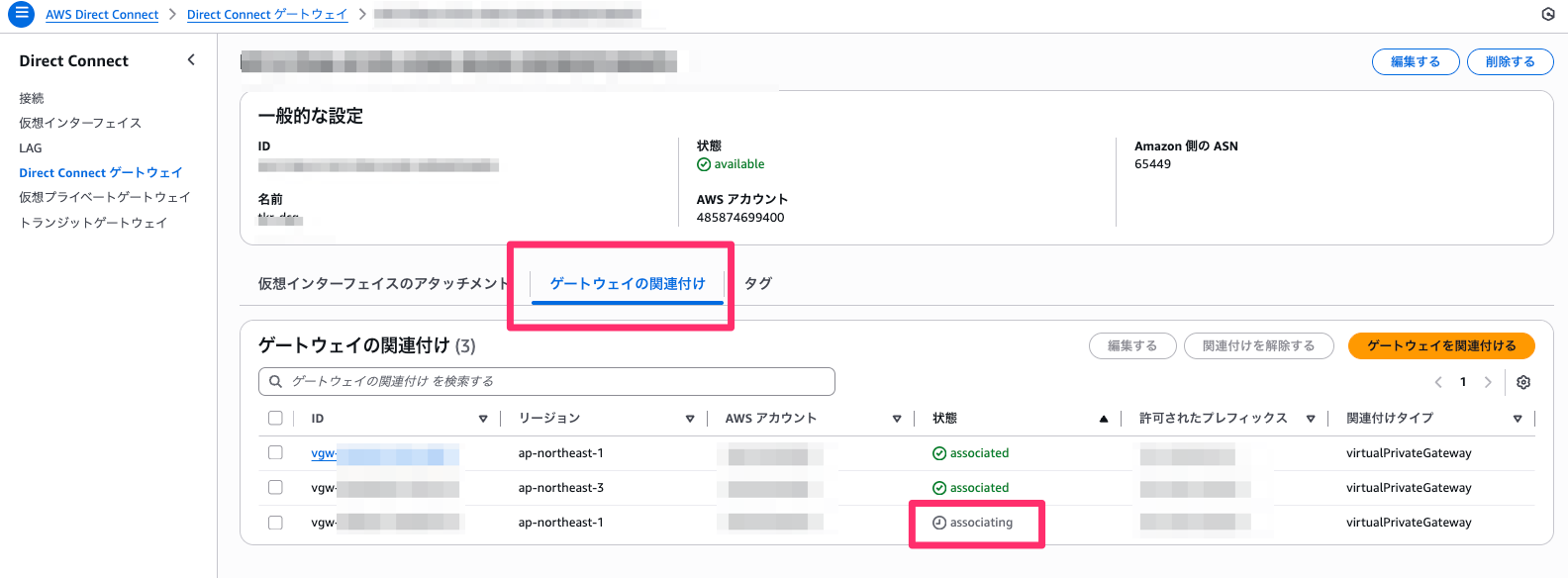Viewport: 1568px width, 578px height.
Task: Check the row with the vgw link in ap-northeast-1
Action: click(x=275, y=452)
